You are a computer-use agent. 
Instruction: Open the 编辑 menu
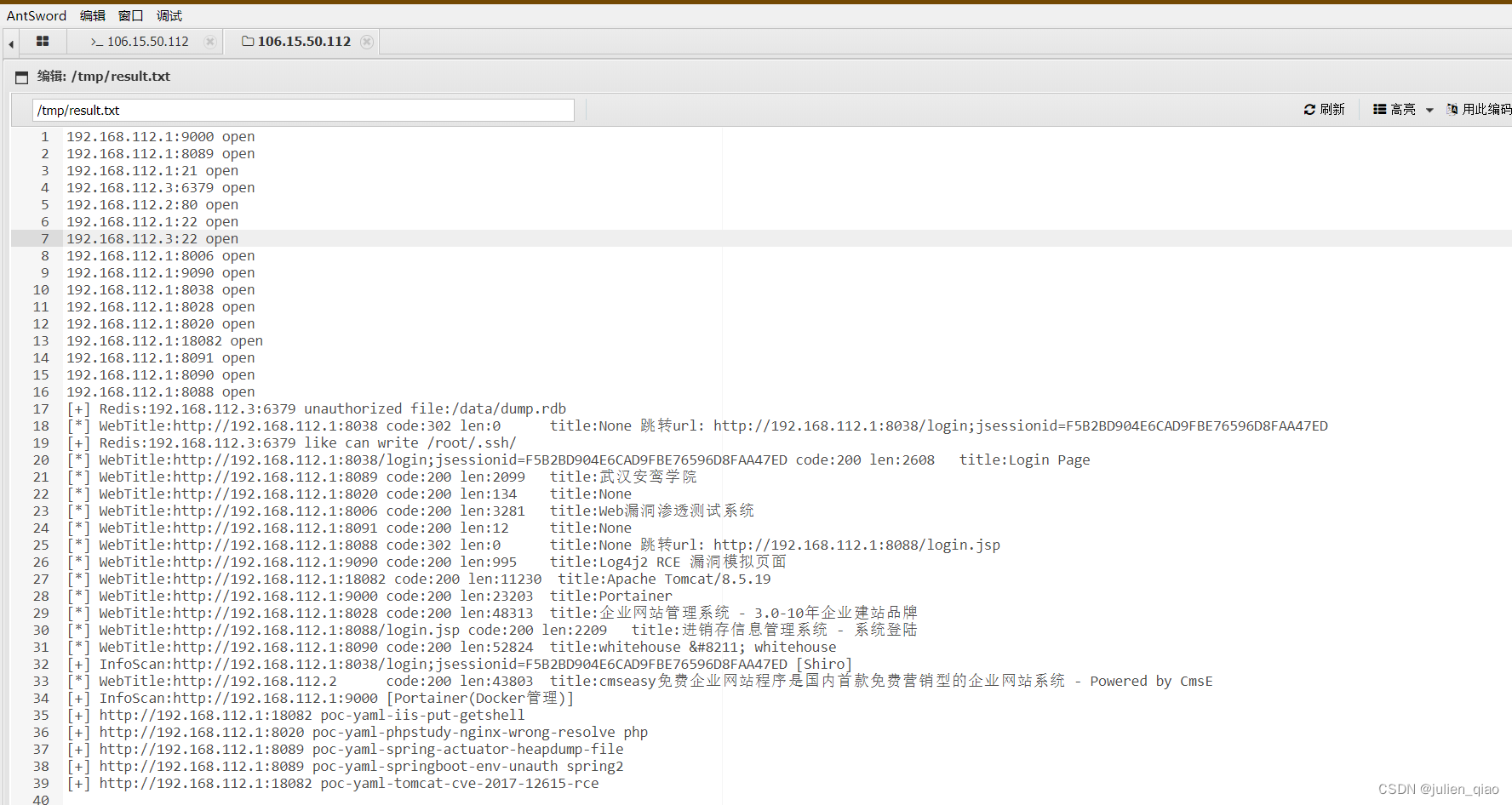click(93, 15)
